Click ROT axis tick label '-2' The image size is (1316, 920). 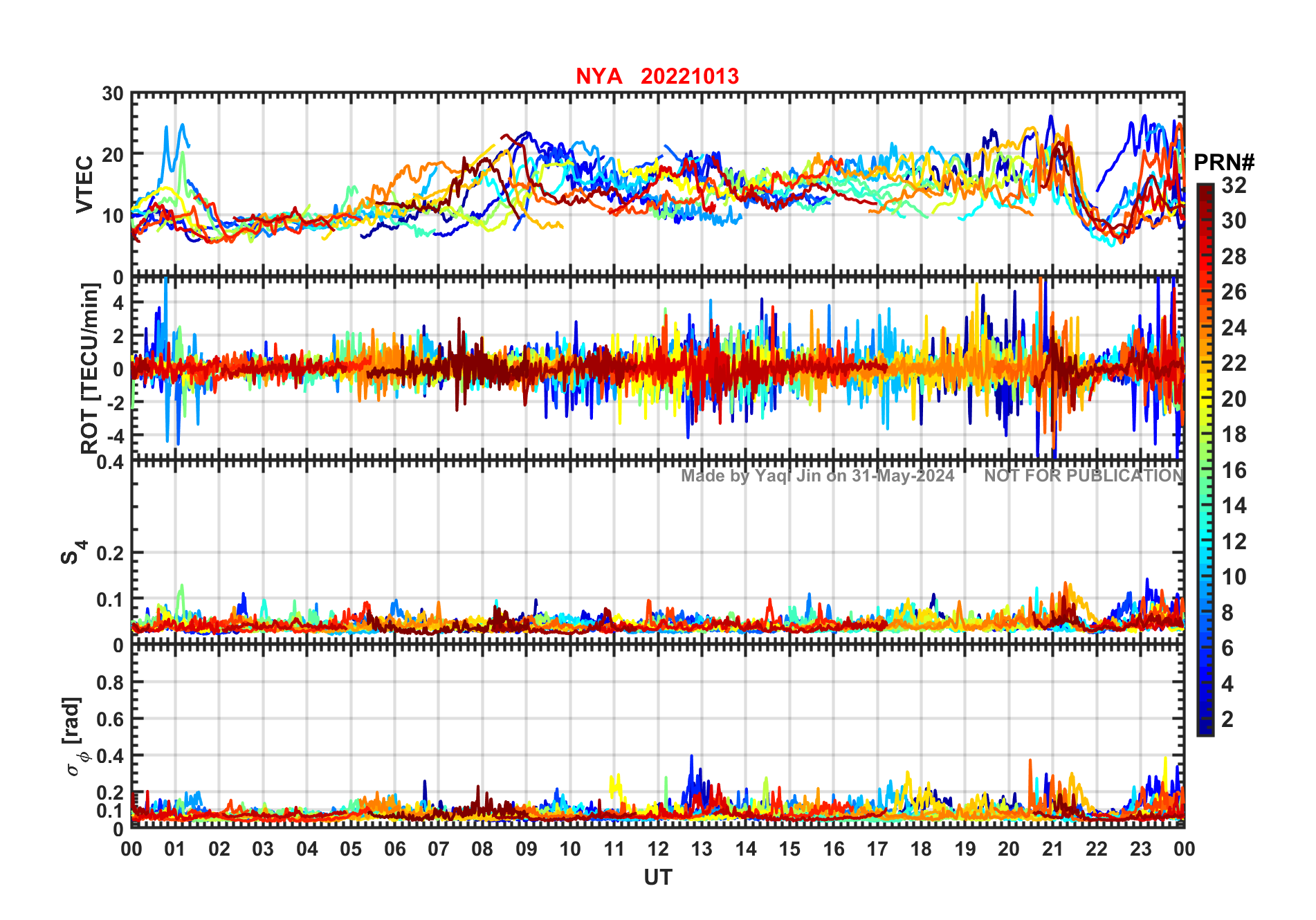point(115,403)
